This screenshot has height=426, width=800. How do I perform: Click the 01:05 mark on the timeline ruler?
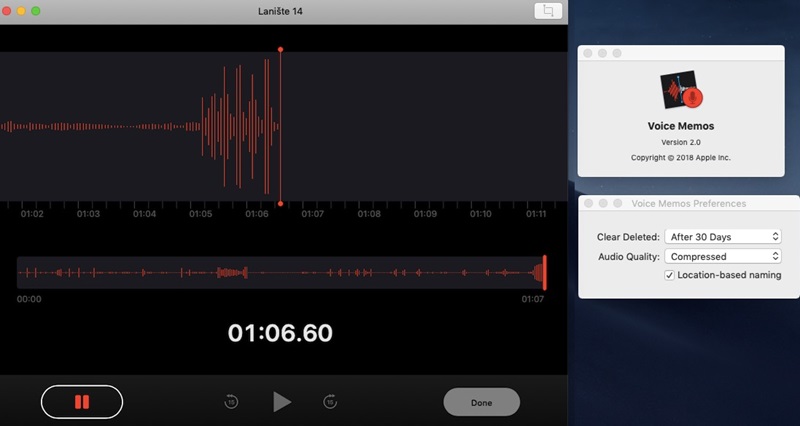pyautogui.click(x=201, y=214)
